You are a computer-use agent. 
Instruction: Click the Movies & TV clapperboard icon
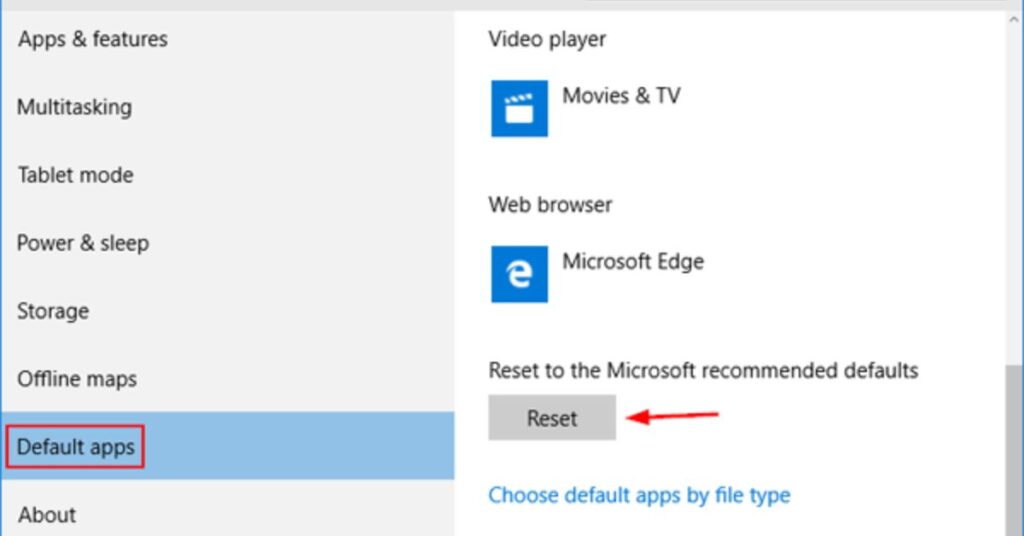(x=519, y=108)
